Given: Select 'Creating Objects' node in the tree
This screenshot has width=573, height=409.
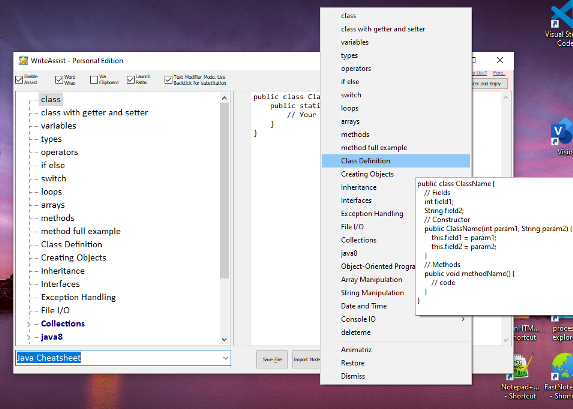Looking at the screenshot, I should 73,258.
